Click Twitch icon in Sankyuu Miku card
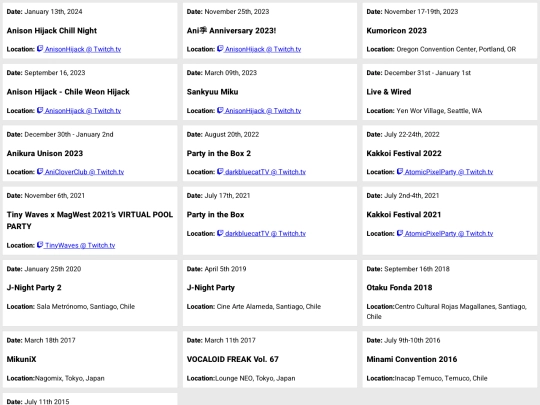 [220, 110]
